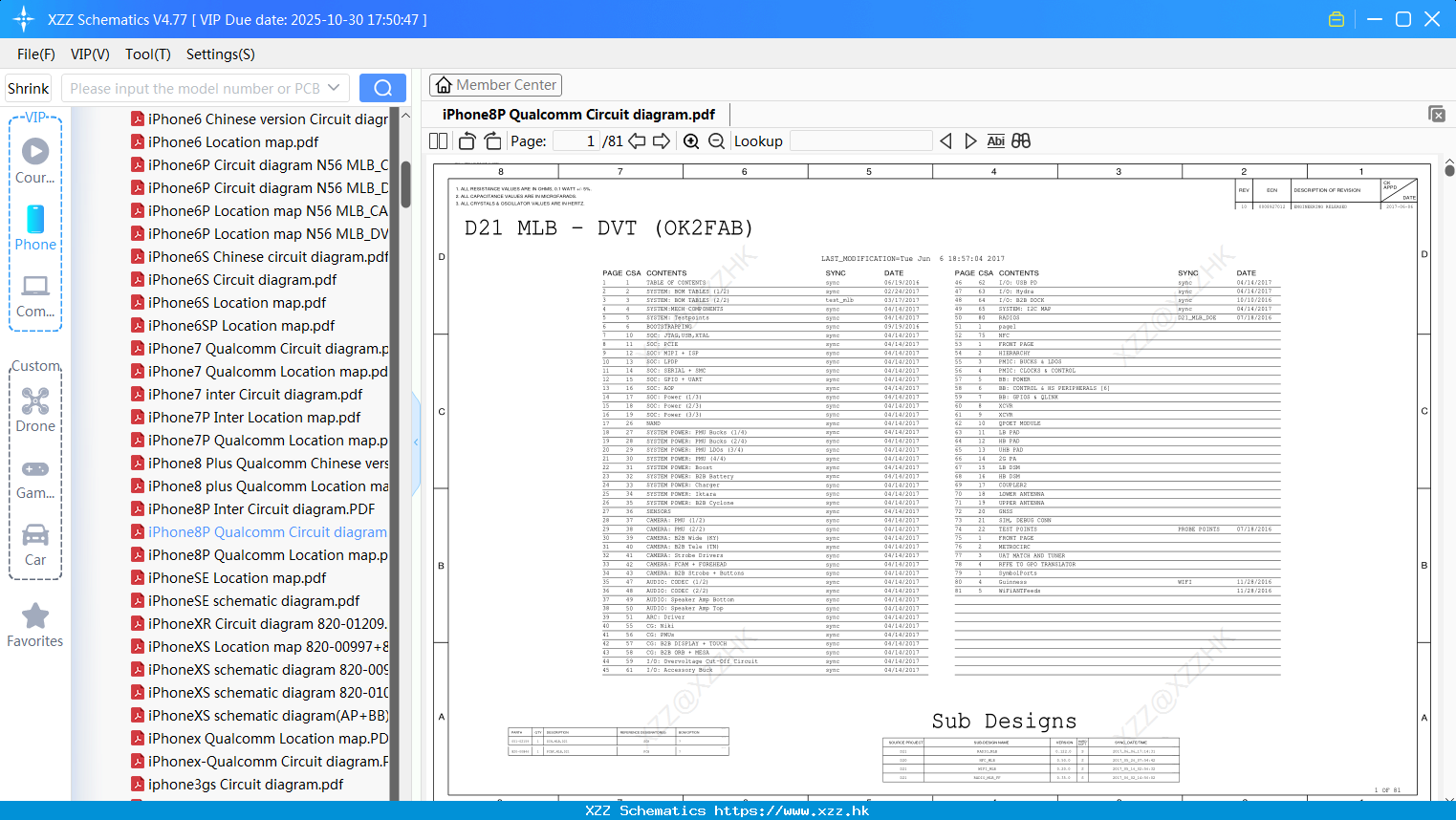
Task: Open the Drone category
Action: (35, 409)
